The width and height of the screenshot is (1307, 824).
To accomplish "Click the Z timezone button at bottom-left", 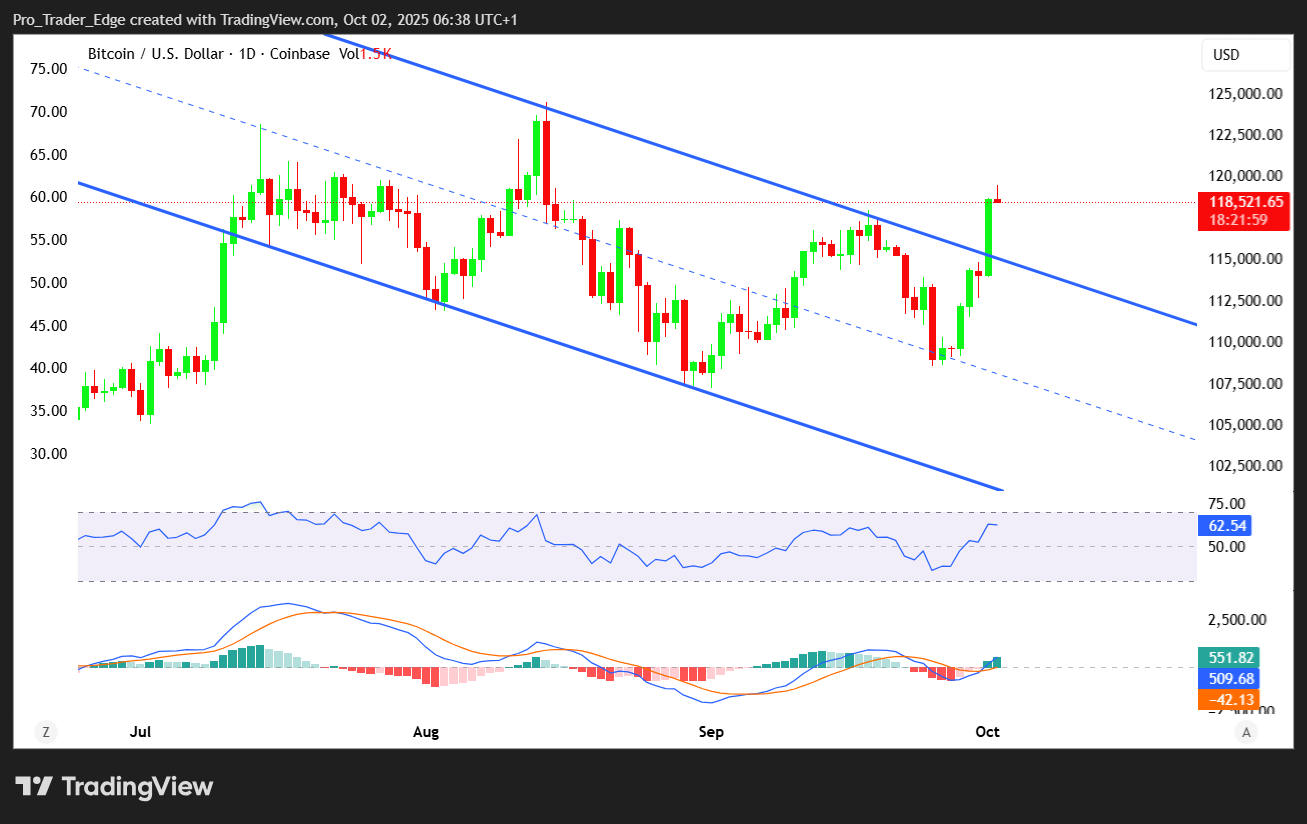I will coord(45,732).
